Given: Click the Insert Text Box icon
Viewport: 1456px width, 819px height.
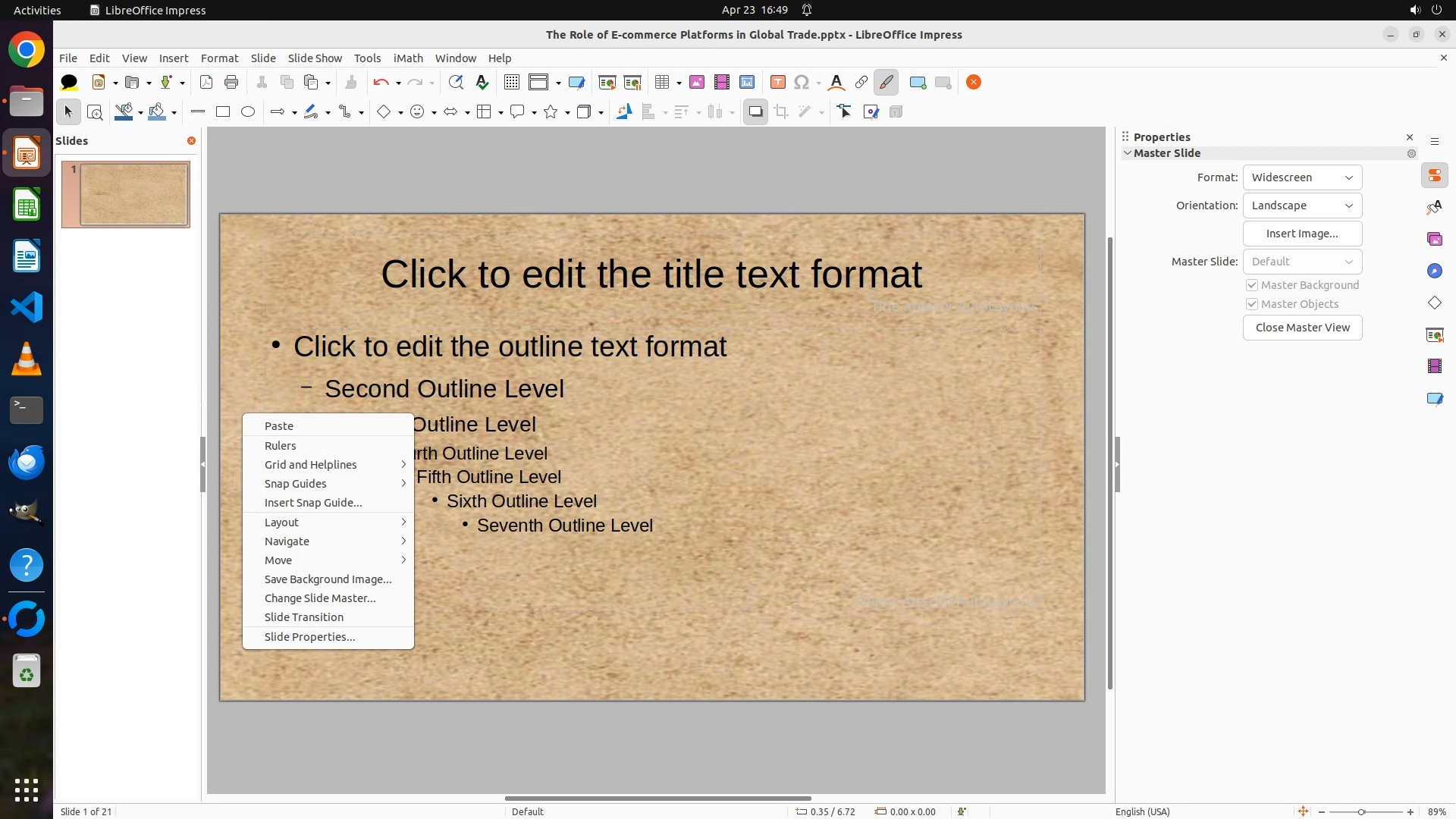Looking at the screenshot, I should 777,83.
